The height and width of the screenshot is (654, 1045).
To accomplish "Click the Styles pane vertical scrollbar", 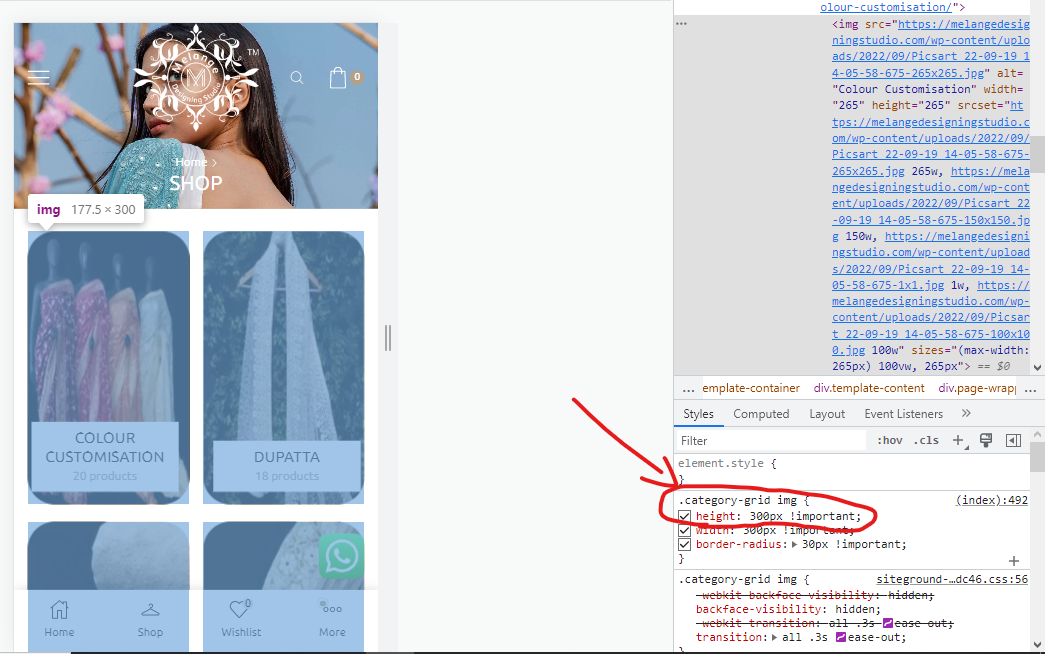I will coord(1037,456).
